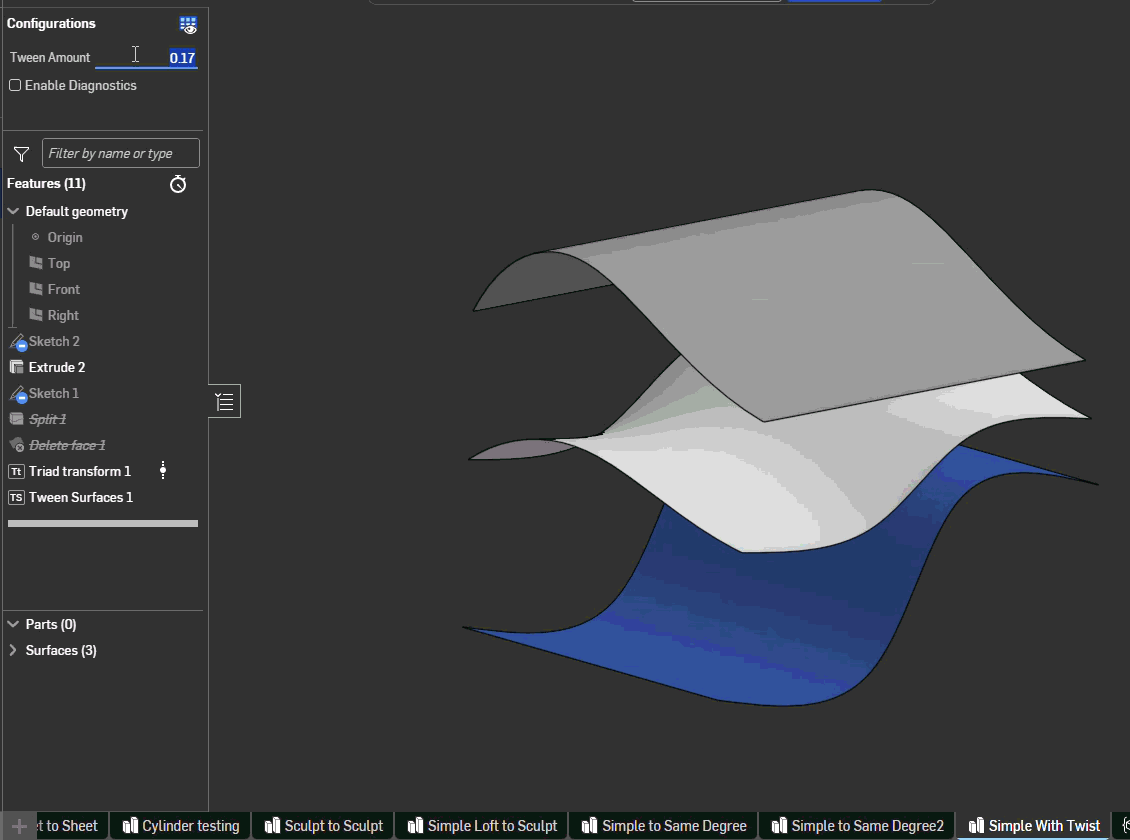Select the Tween Surfaces 1 feature icon

[16, 497]
